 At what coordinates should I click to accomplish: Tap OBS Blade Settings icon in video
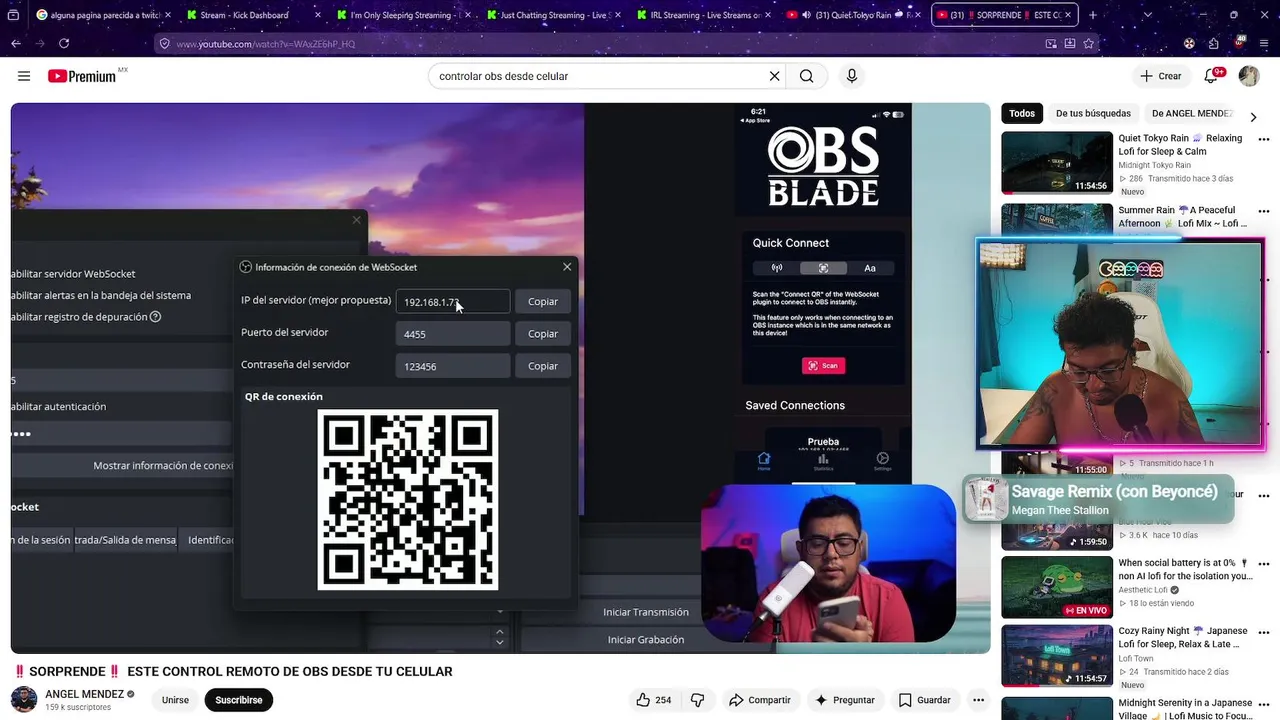tap(882, 461)
